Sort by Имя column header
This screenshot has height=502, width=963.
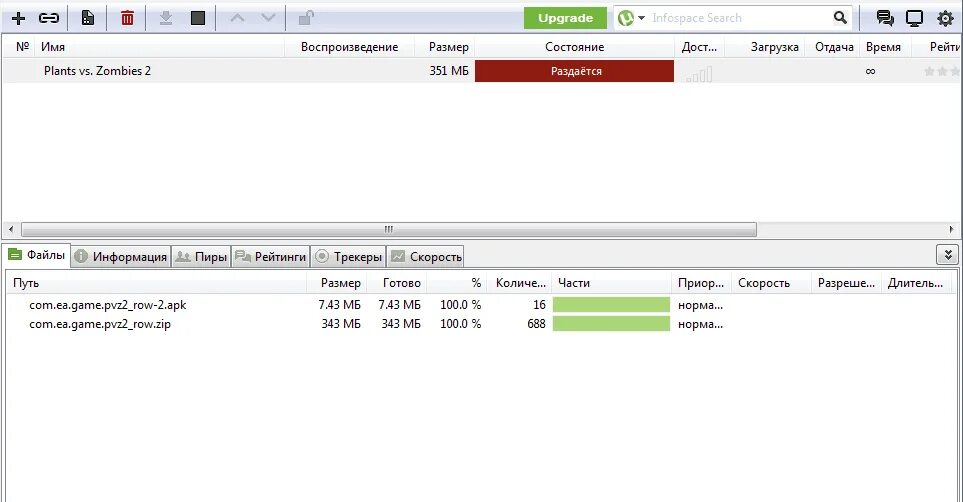pyautogui.click(x=53, y=47)
